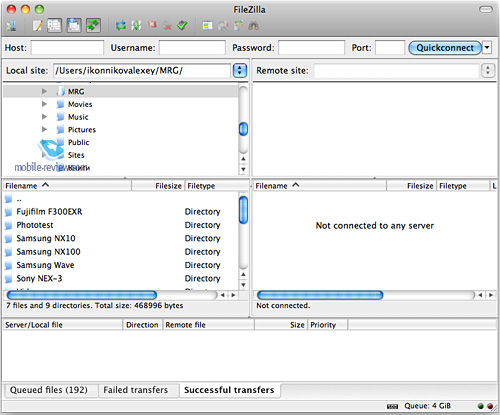Select the MRG folder in tree
The height and width of the screenshot is (415, 500).
[76, 91]
